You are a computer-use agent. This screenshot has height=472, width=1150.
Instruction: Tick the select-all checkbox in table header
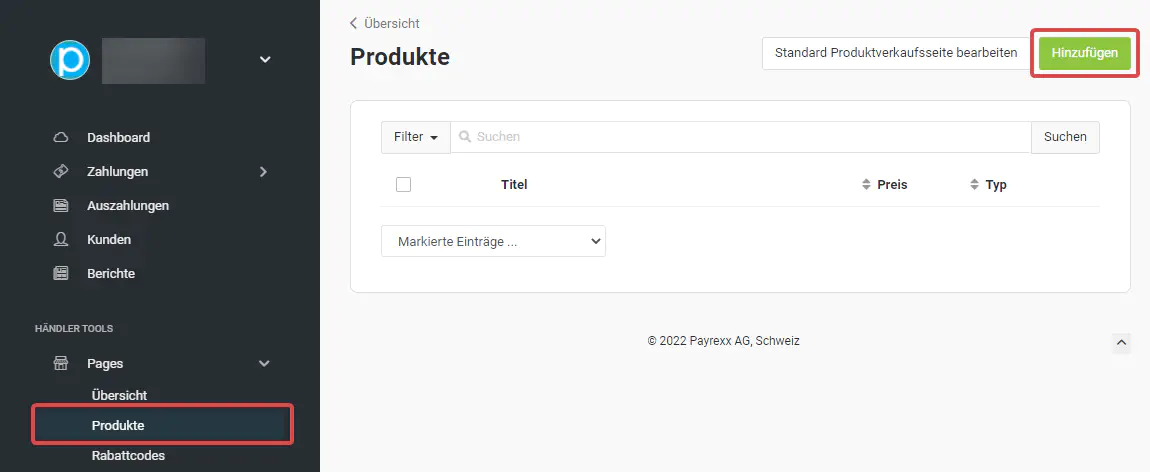[403, 184]
